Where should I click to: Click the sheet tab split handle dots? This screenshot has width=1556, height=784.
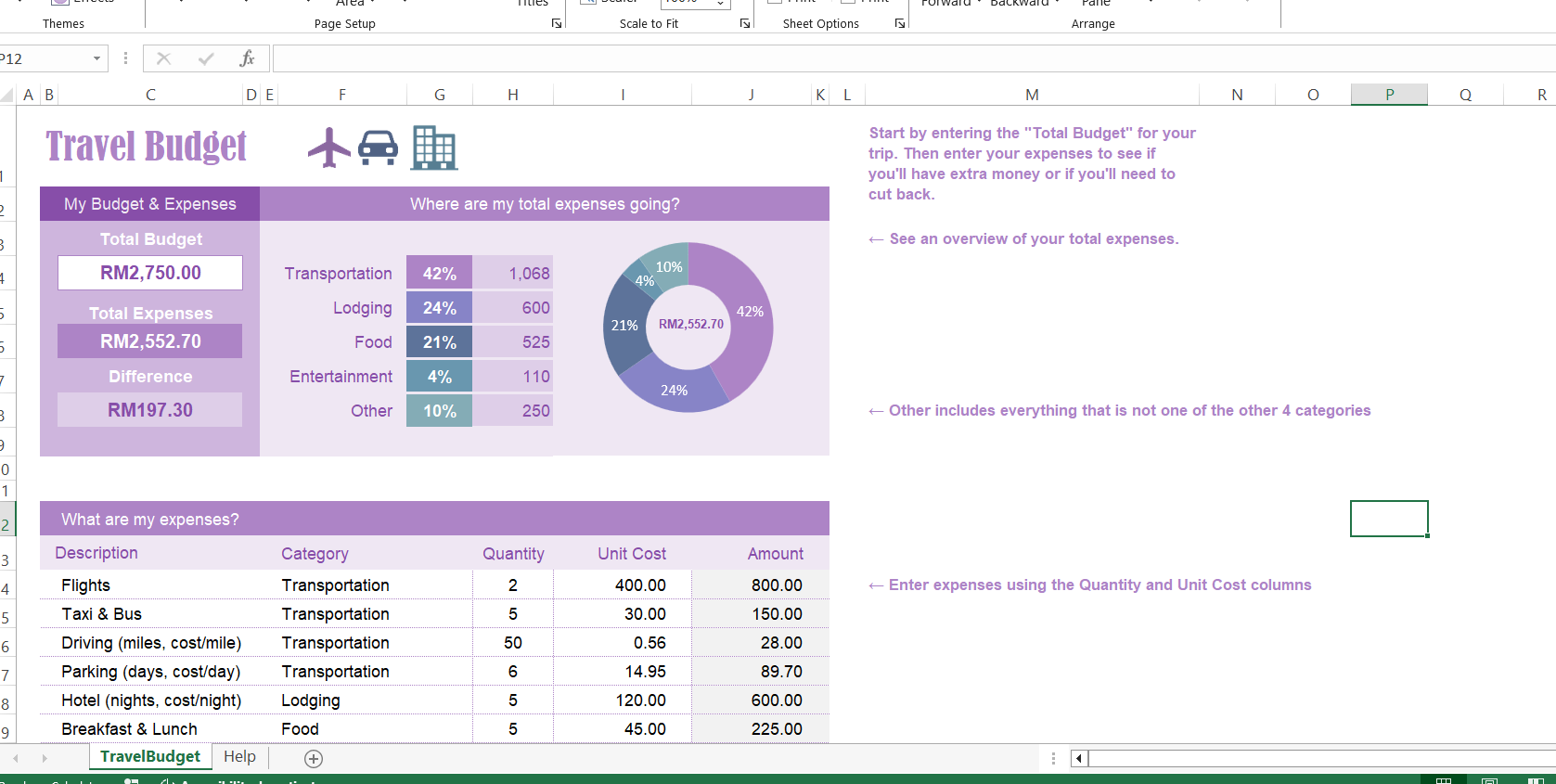point(1053,759)
